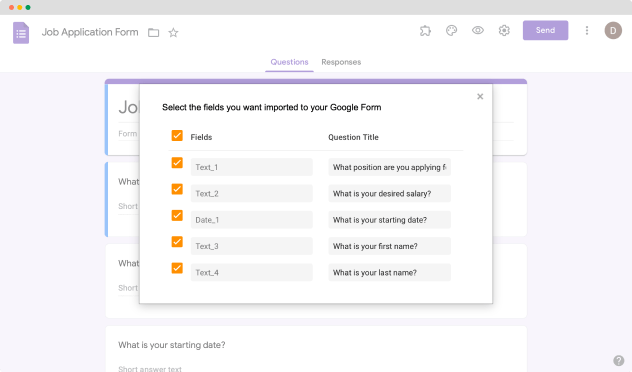Select the starting date question card

pos(316,349)
